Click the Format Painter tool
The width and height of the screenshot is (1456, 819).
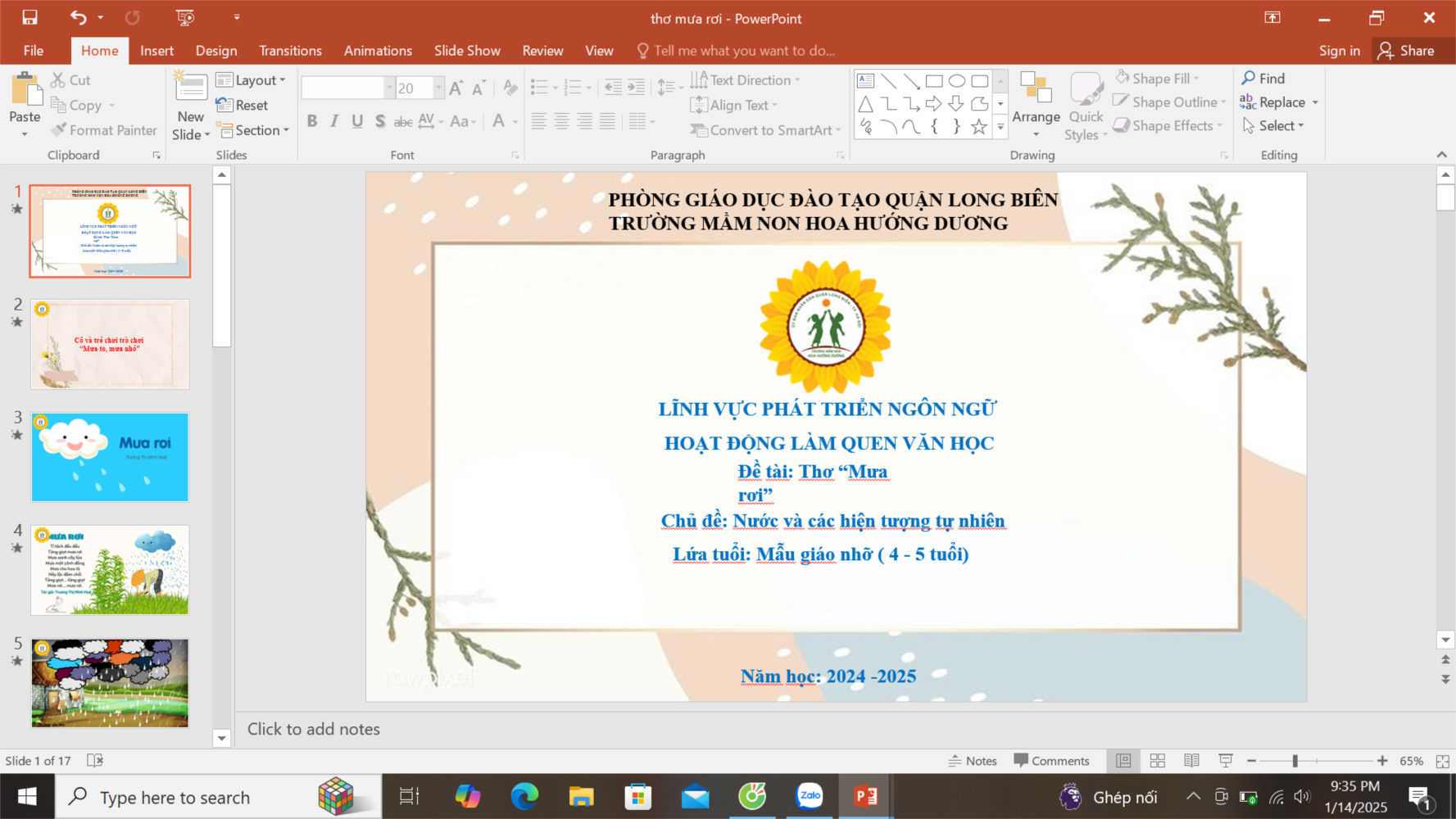tap(103, 130)
